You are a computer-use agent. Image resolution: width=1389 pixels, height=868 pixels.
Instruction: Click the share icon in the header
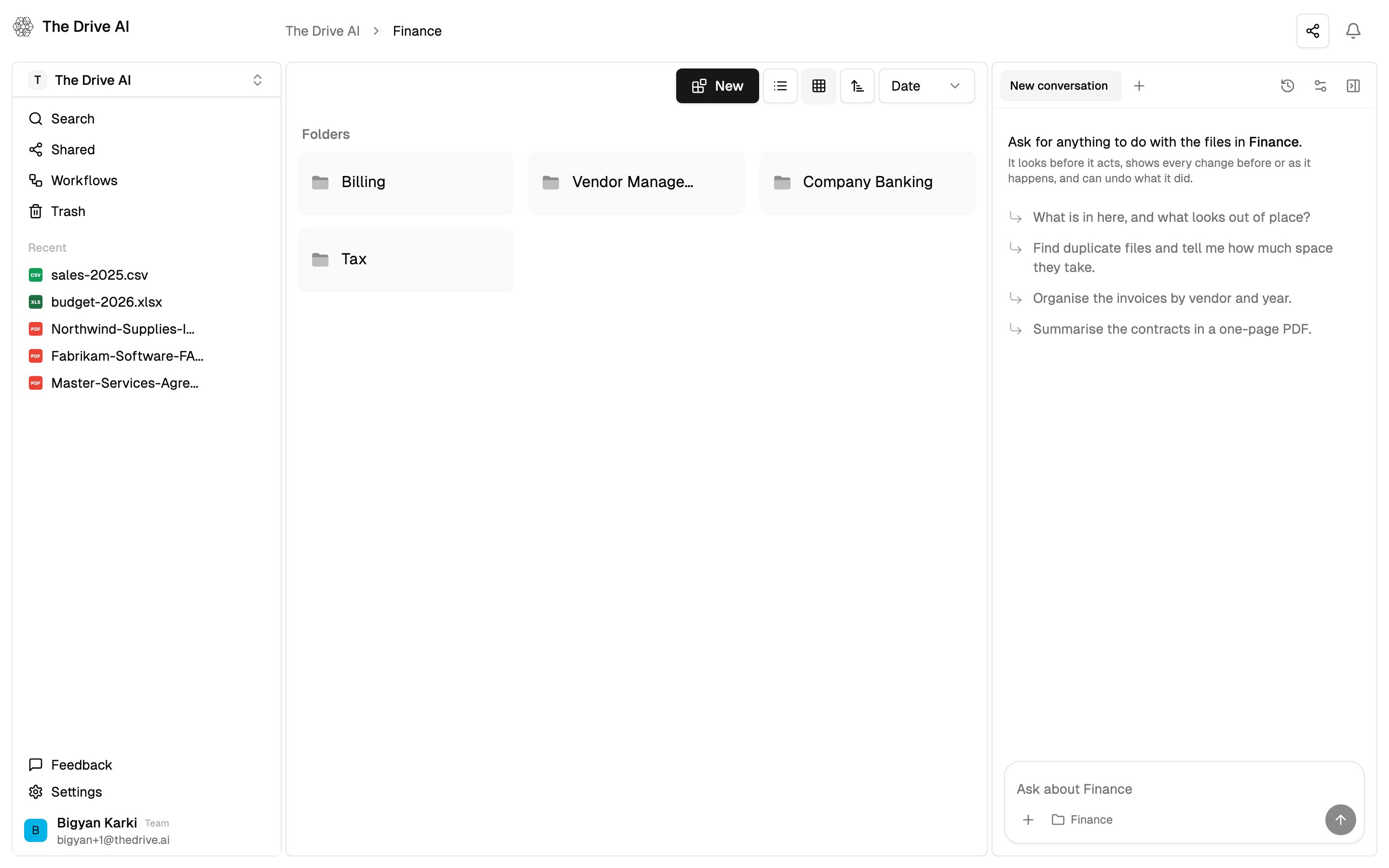coord(1312,31)
